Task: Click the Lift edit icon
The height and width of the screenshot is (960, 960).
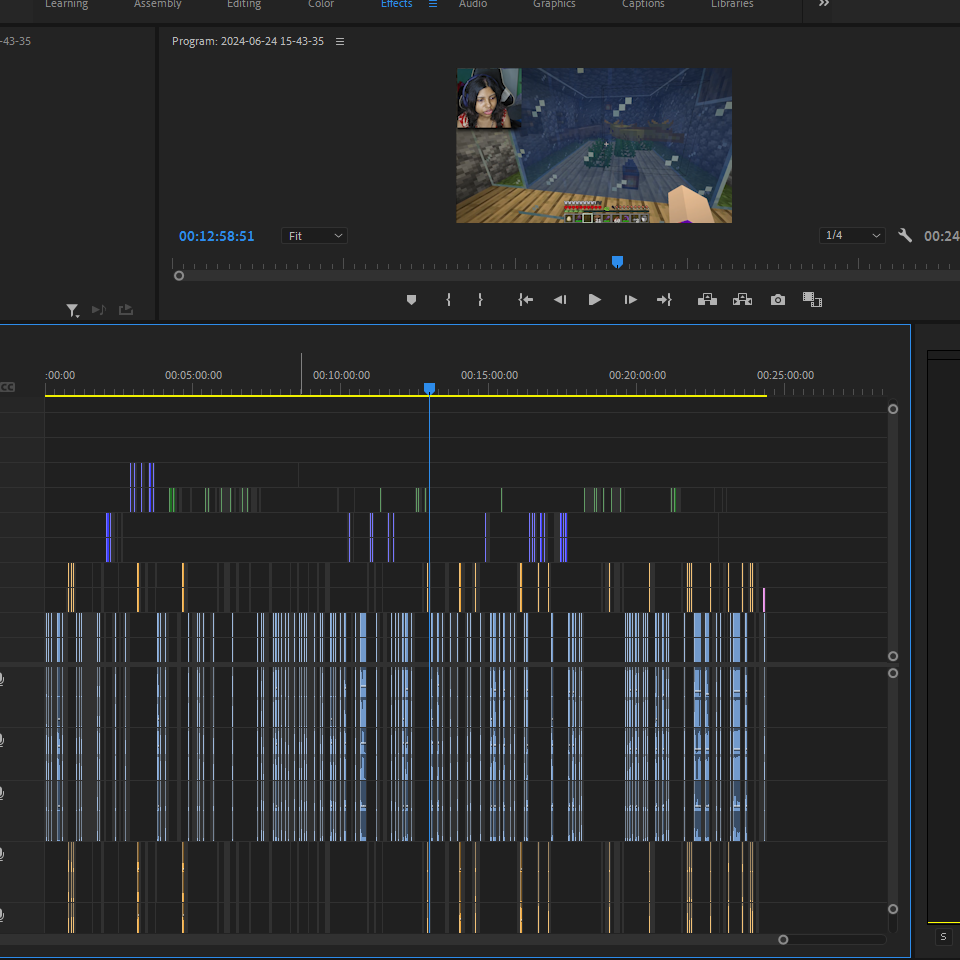Action: click(x=707, y=299)
